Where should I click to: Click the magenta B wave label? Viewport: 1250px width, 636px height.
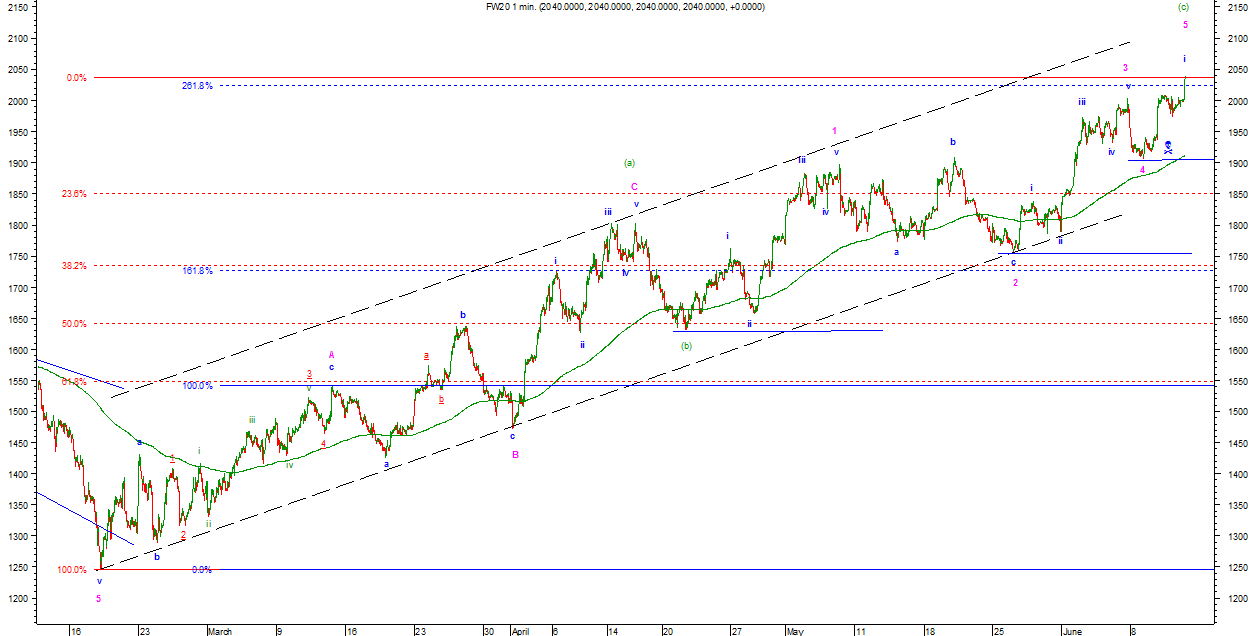click(515, 454)
